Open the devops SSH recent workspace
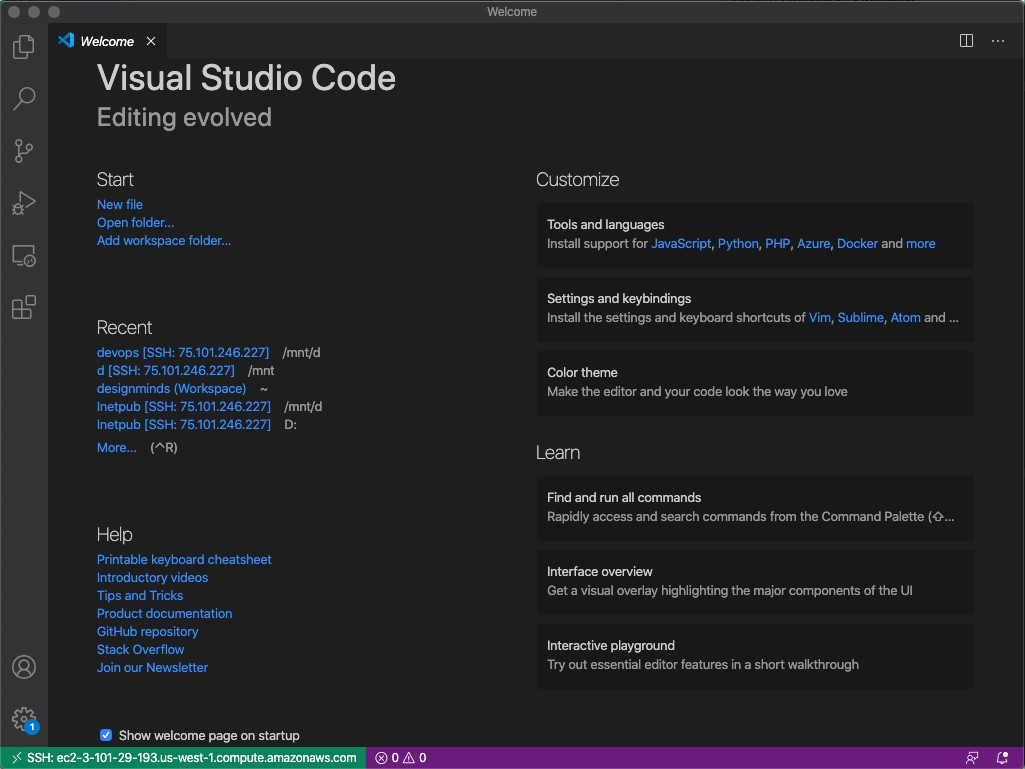The height and width of the screenshot is (769, 1025). [183, 352]
